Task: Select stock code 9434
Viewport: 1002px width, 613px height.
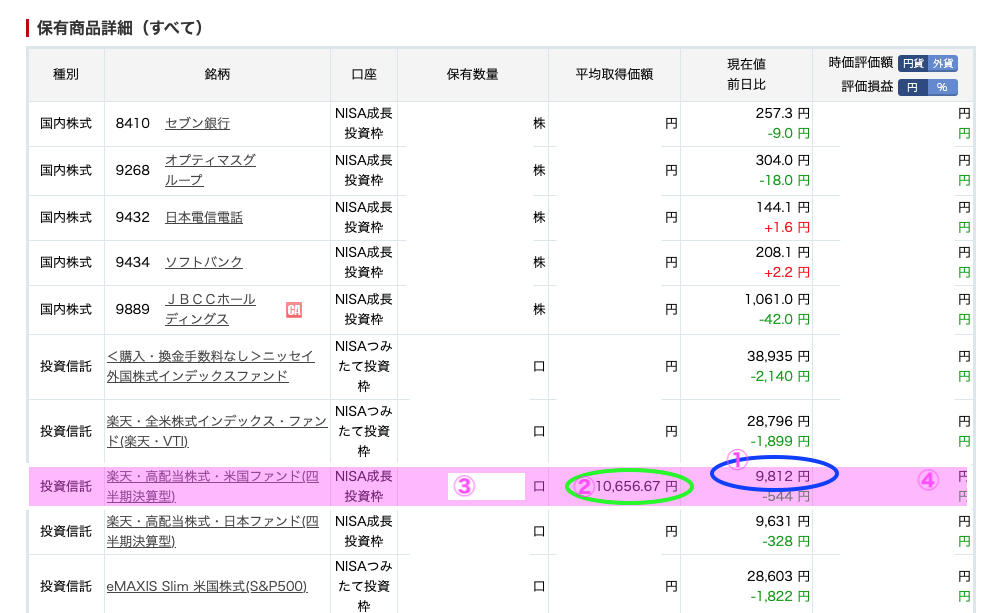Action: click(x=132, y=262)
